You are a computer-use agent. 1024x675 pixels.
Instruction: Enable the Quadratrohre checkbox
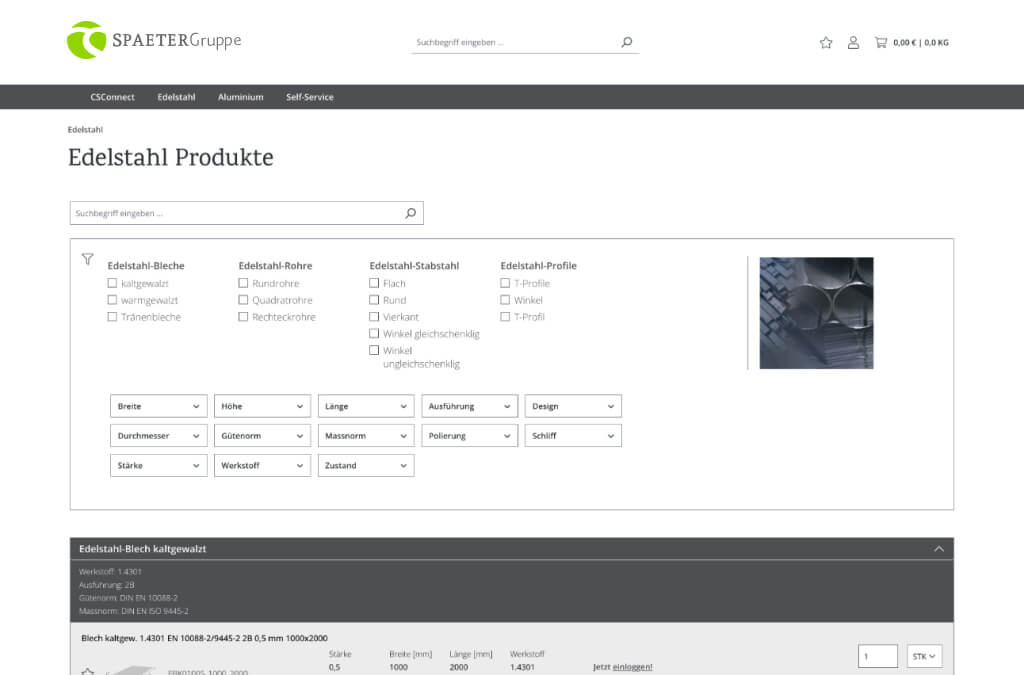click(x=243, y=300)
